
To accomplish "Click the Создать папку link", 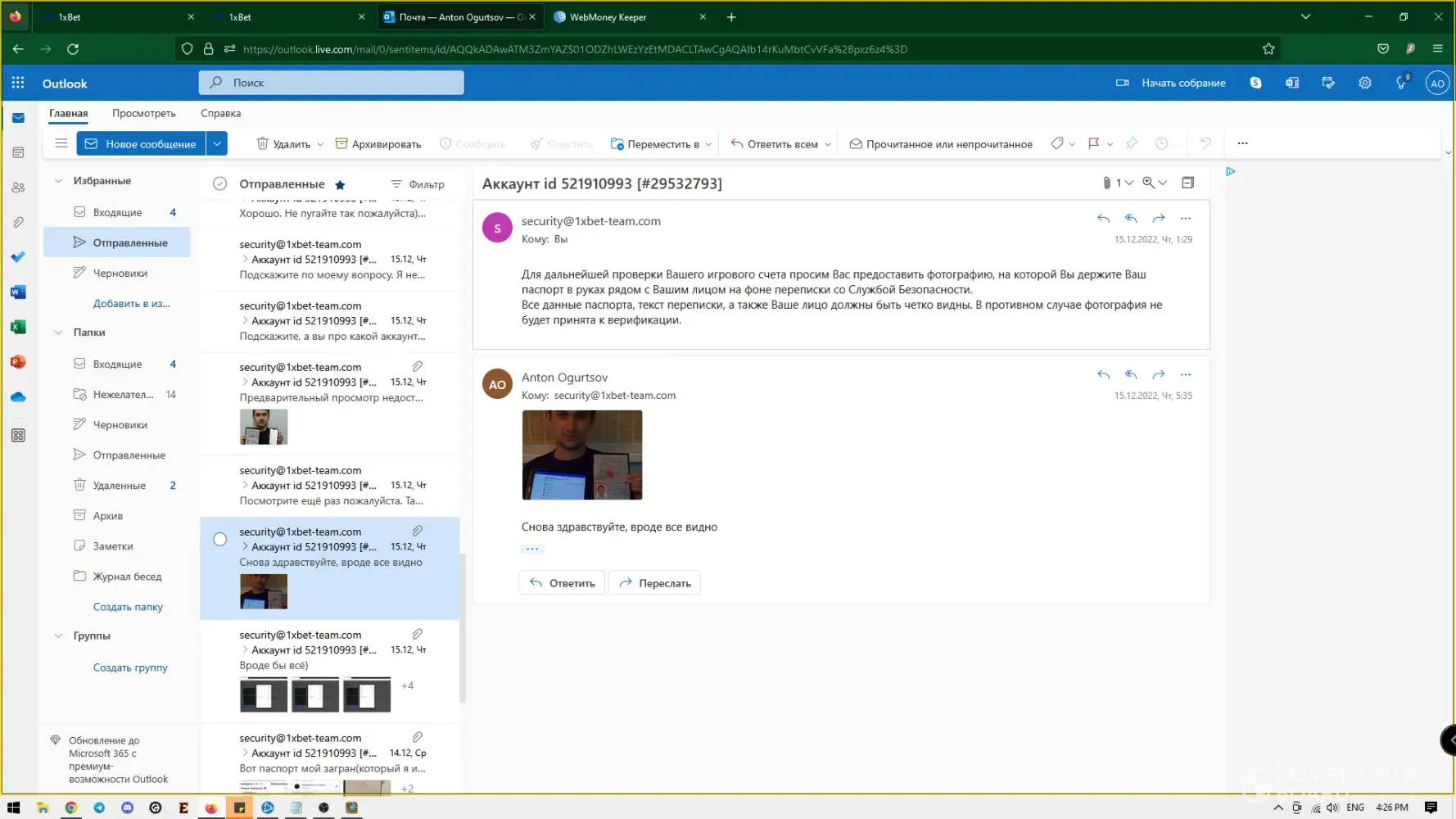I will [x=128, y=607].
